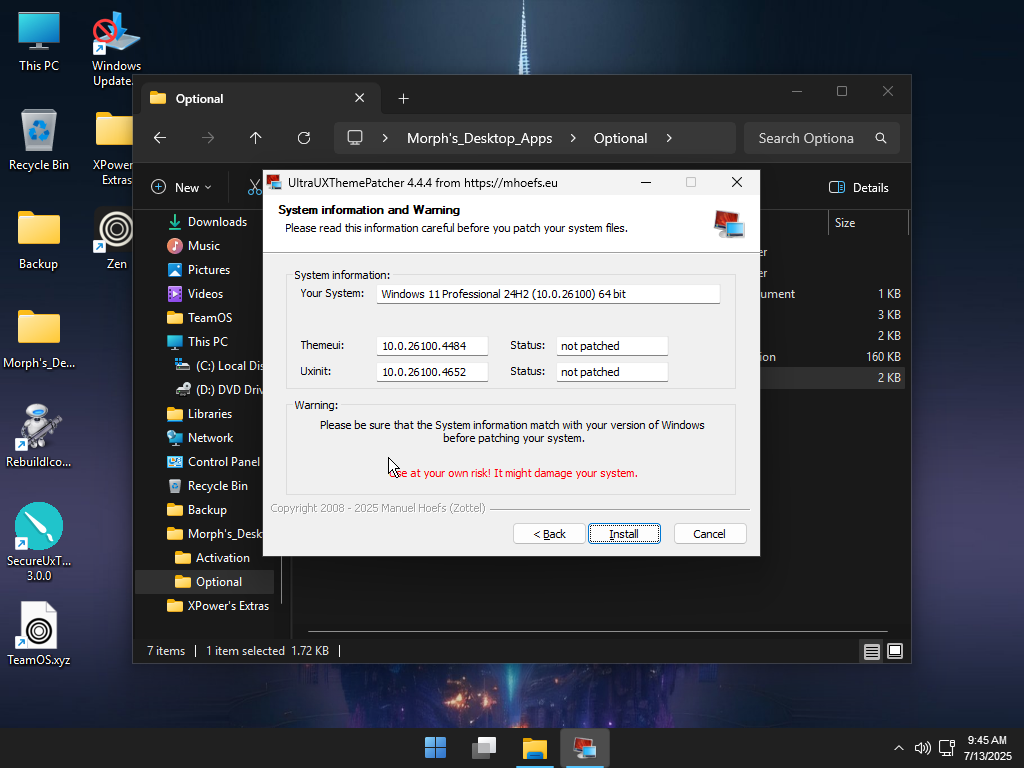The height and width of the screenshot is (768, 1024).
Task: Switch to large thumbnails view in status bar
Action: 895,651
